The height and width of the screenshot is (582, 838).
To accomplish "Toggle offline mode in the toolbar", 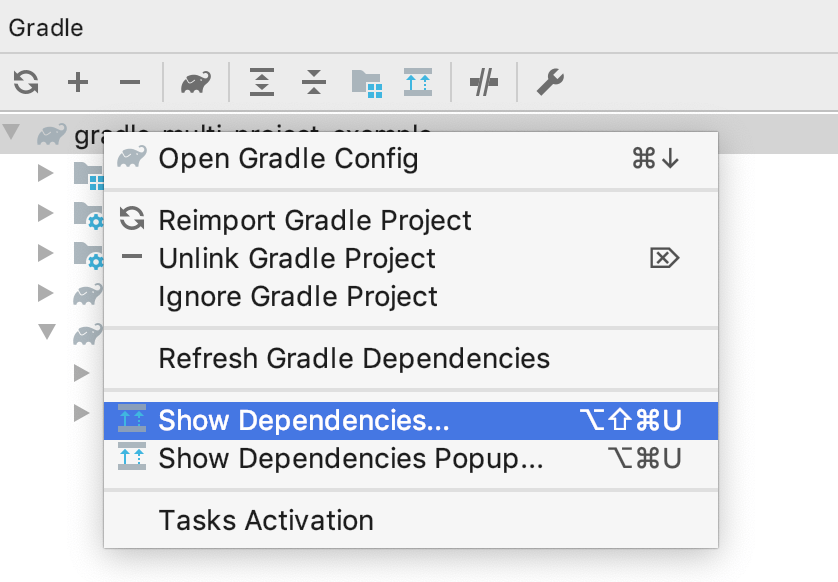I will click(x=484, y=82).
